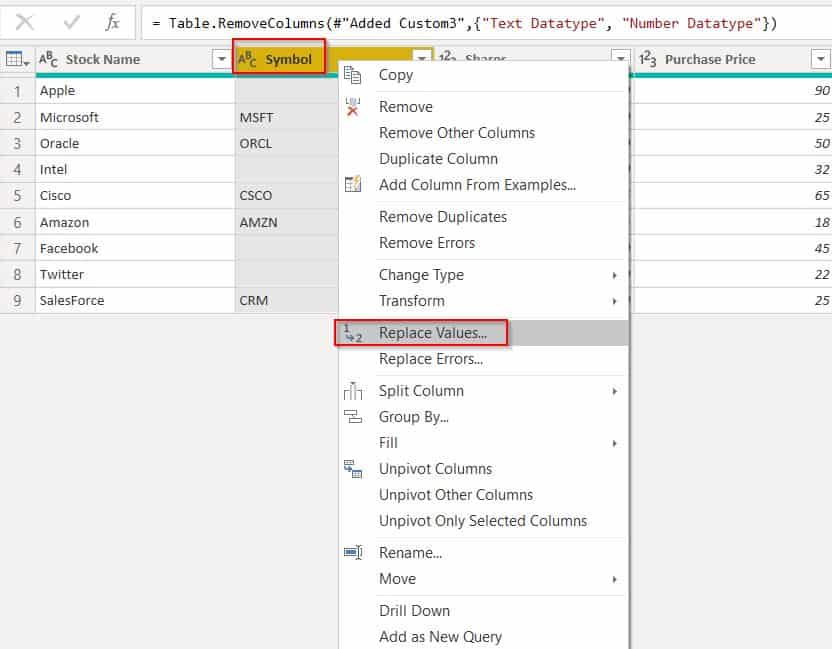832x649 pixels.
Task: Select Unpivot Only Selected Columns
Action: (483, 521)
